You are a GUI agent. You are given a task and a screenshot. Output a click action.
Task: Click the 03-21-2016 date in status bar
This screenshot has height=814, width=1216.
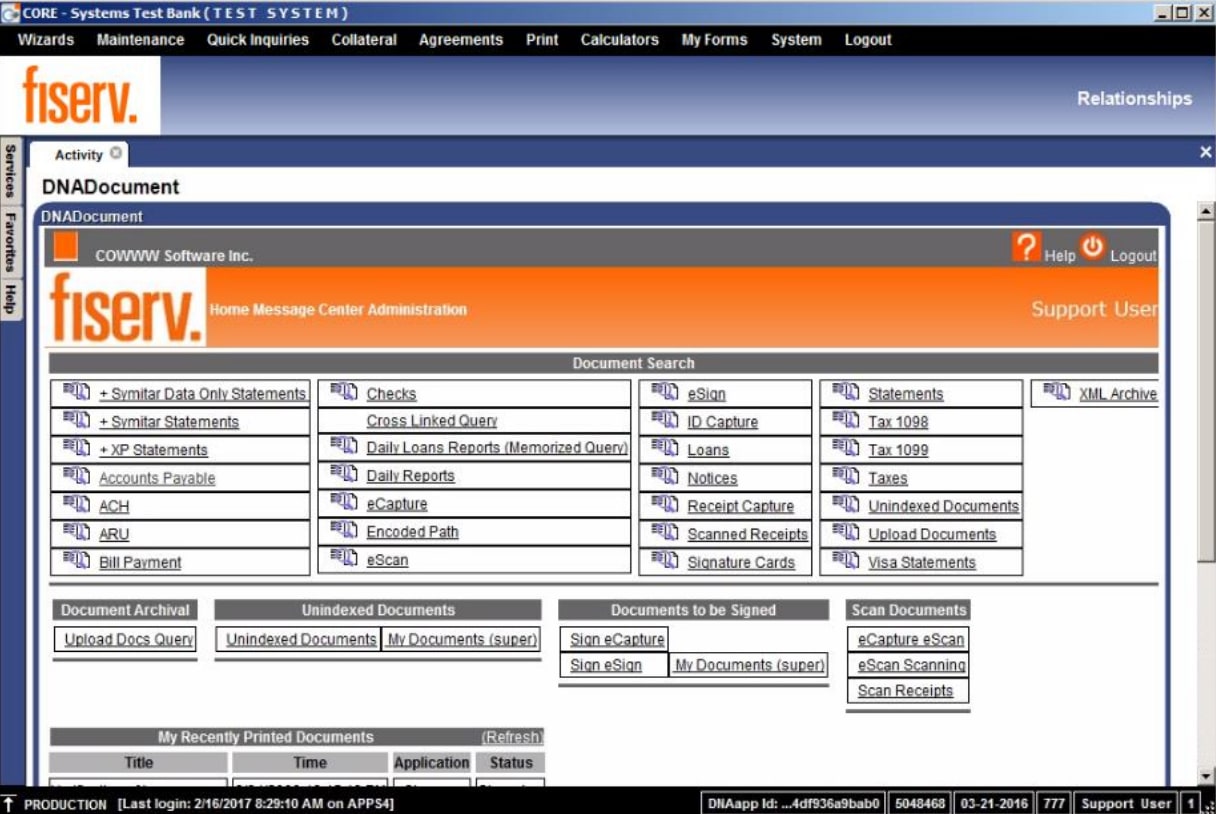(x=995, y=803)
